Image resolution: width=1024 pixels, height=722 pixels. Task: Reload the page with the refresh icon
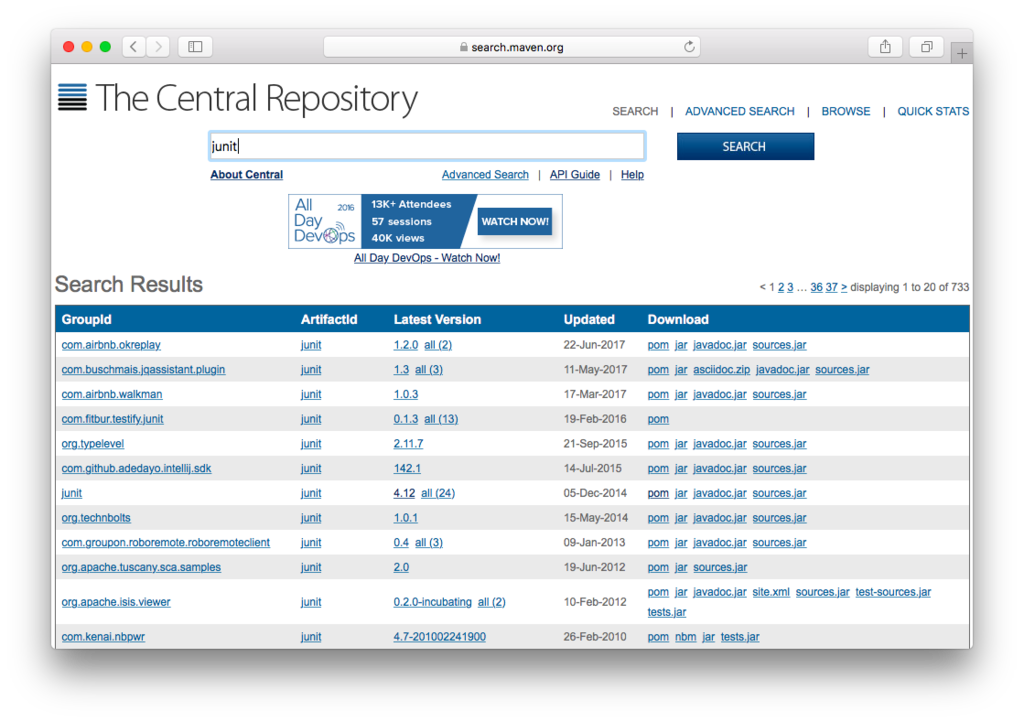point(689,46)
